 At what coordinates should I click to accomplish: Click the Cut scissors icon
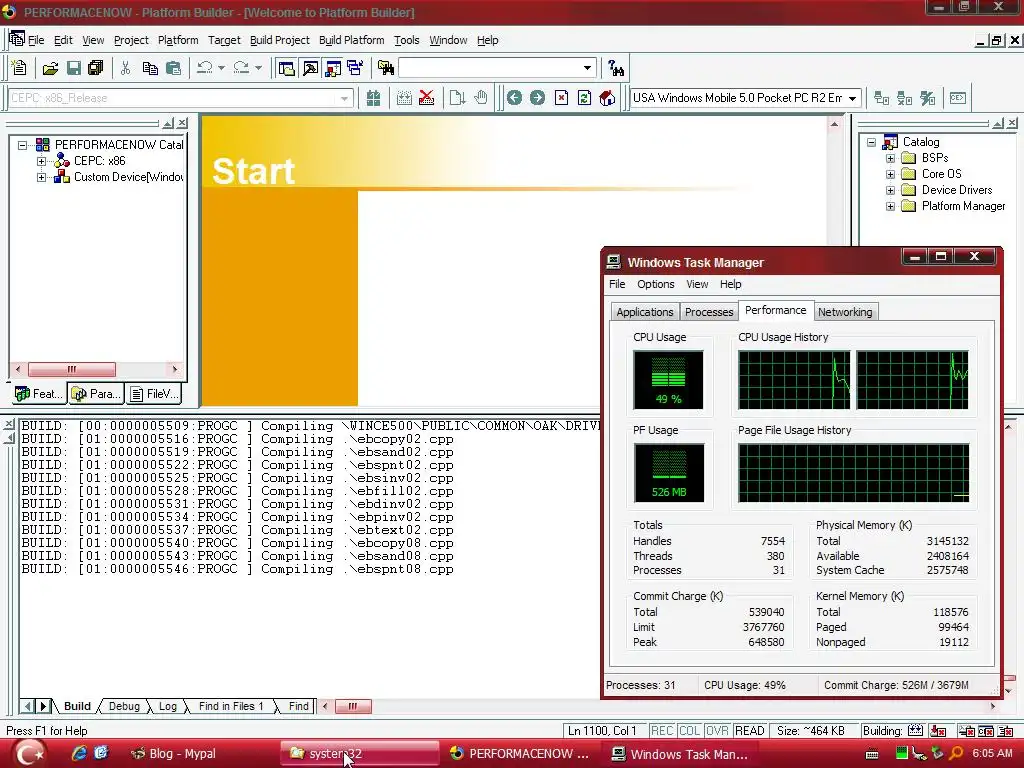coord(125,68)
